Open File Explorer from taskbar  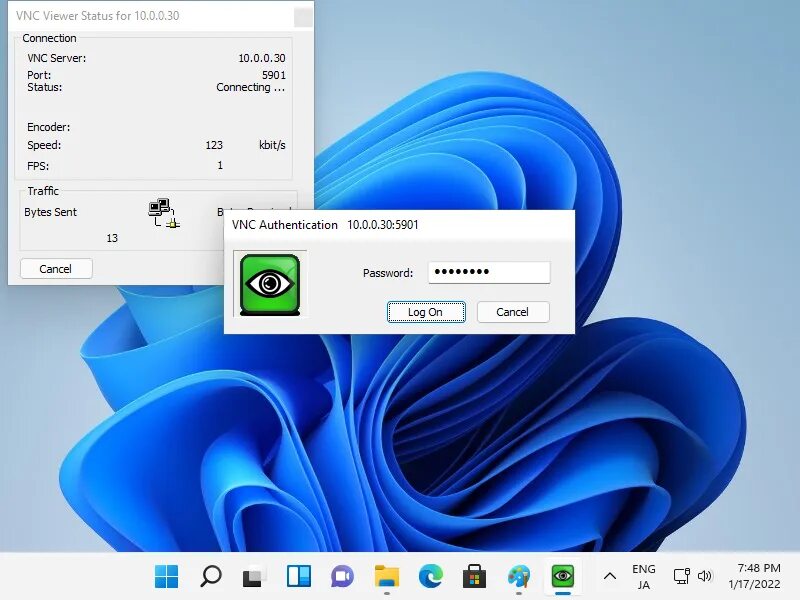click(387, 577)
